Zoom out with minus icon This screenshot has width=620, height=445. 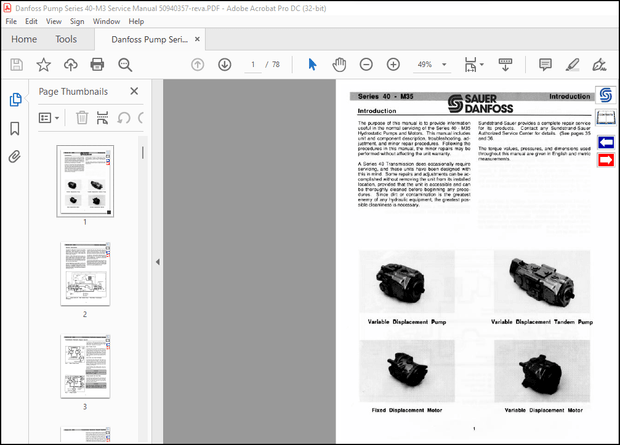pyautogui.click(x=366, y=64)
